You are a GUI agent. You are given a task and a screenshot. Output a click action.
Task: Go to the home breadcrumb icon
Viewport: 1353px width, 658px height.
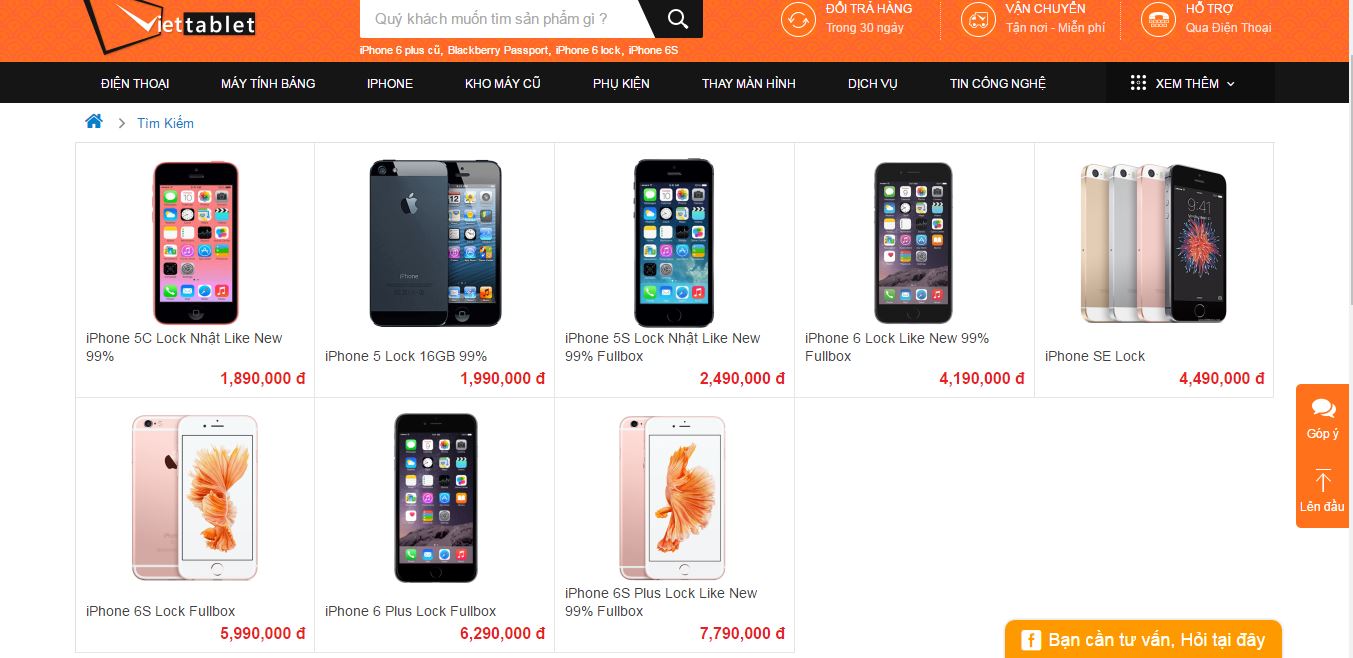pos(94,122)
